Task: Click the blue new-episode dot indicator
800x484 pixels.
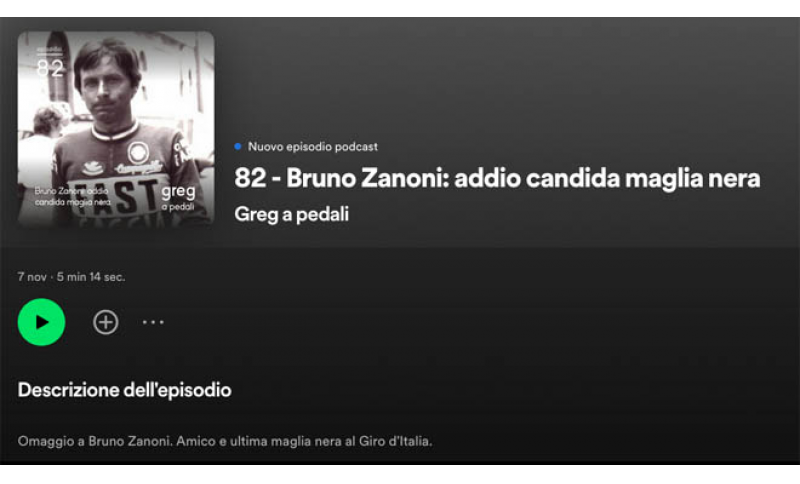Action: point(238,147)
